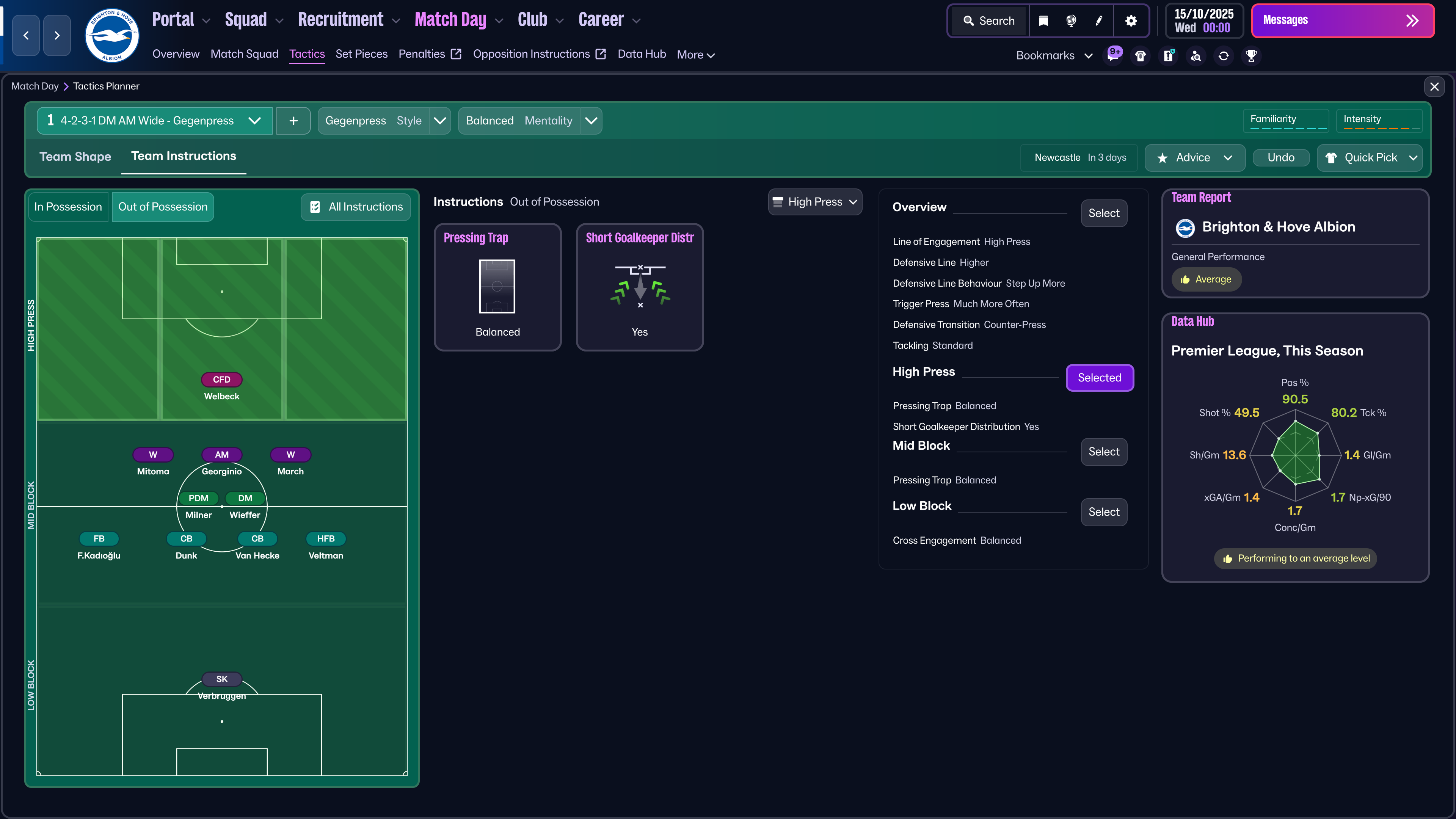Open the trophy competitions icon

point(1251,55)
